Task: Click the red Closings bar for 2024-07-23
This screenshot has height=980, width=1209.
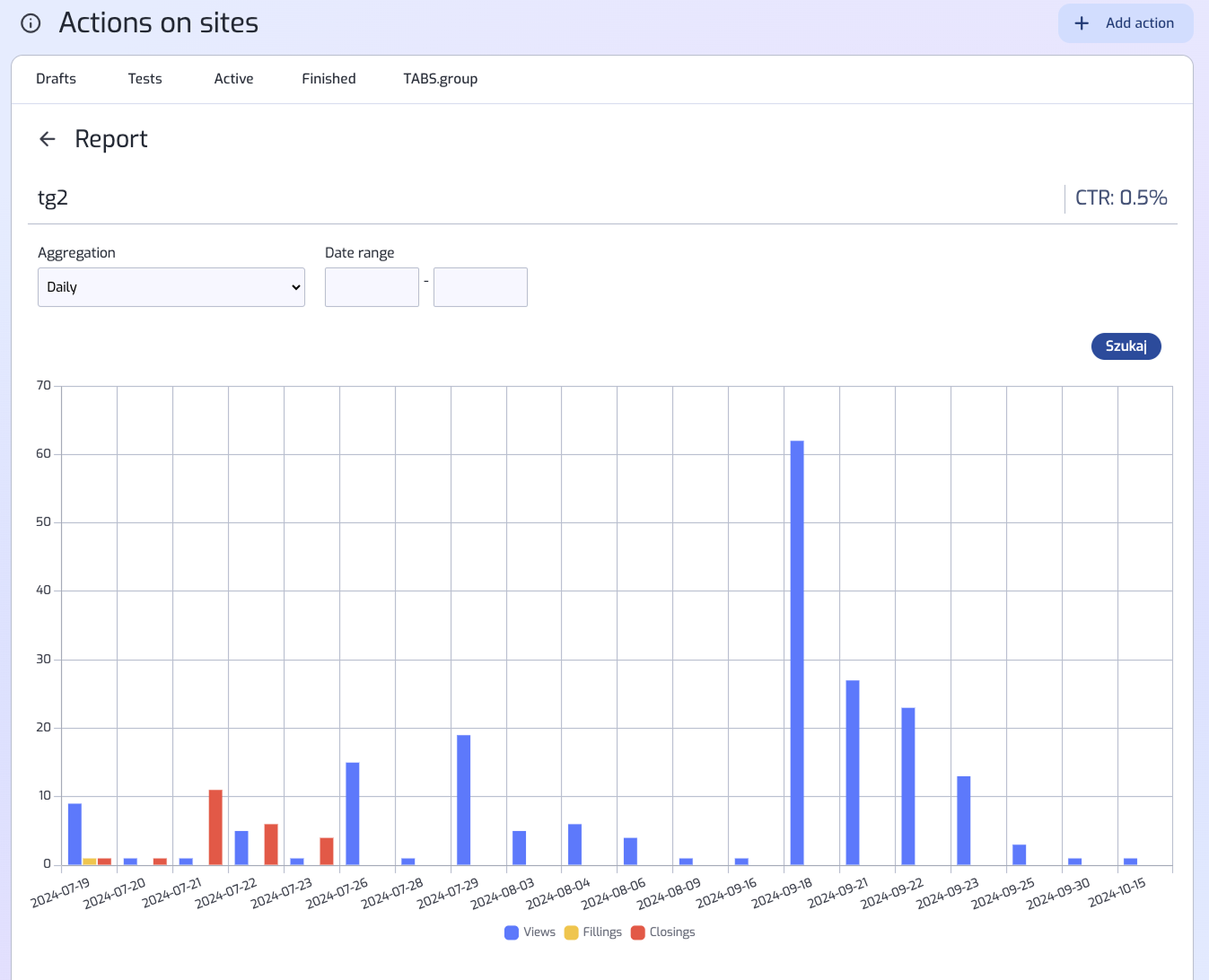Action: (327, 852)
